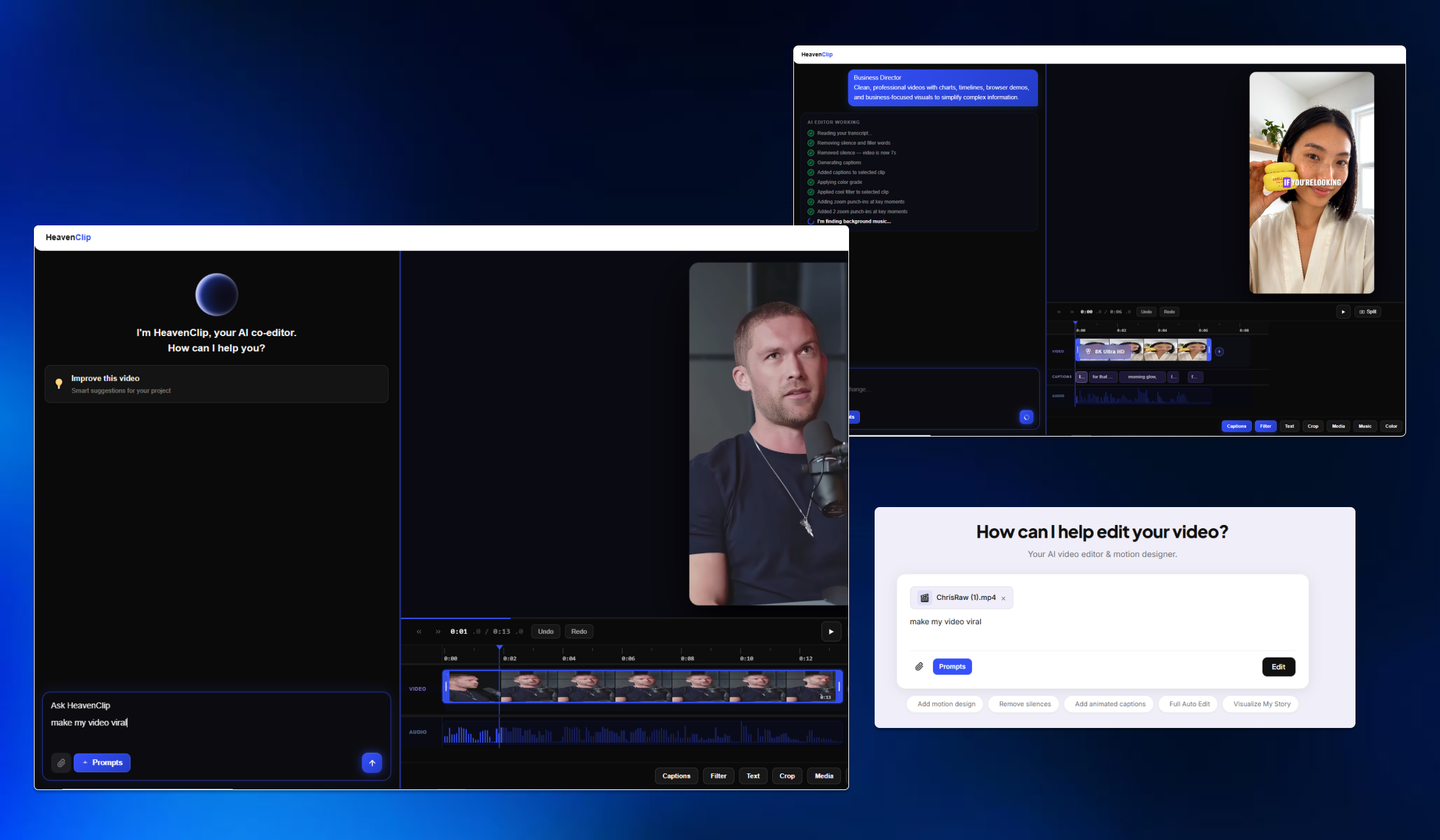Remove ChrisRaw (1).mp4 with the x icon
Image resolution: width=1440 pixels, height=840 pixels.
click(x=1003, y=599)
